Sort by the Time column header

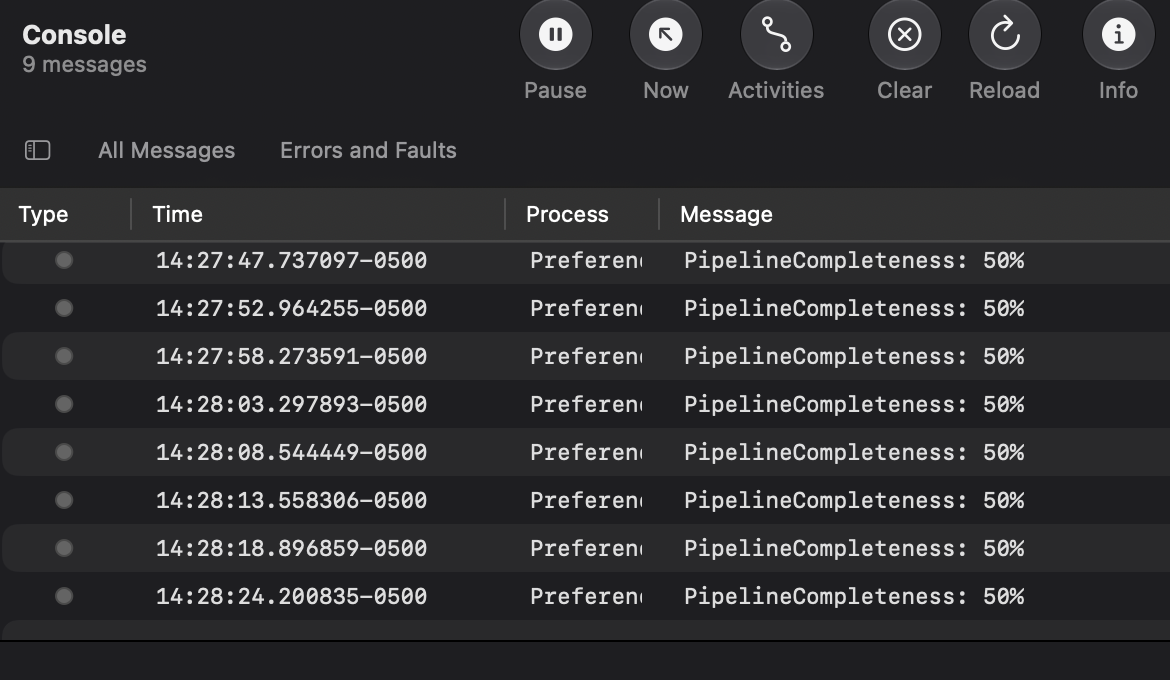tap(178, 214)
